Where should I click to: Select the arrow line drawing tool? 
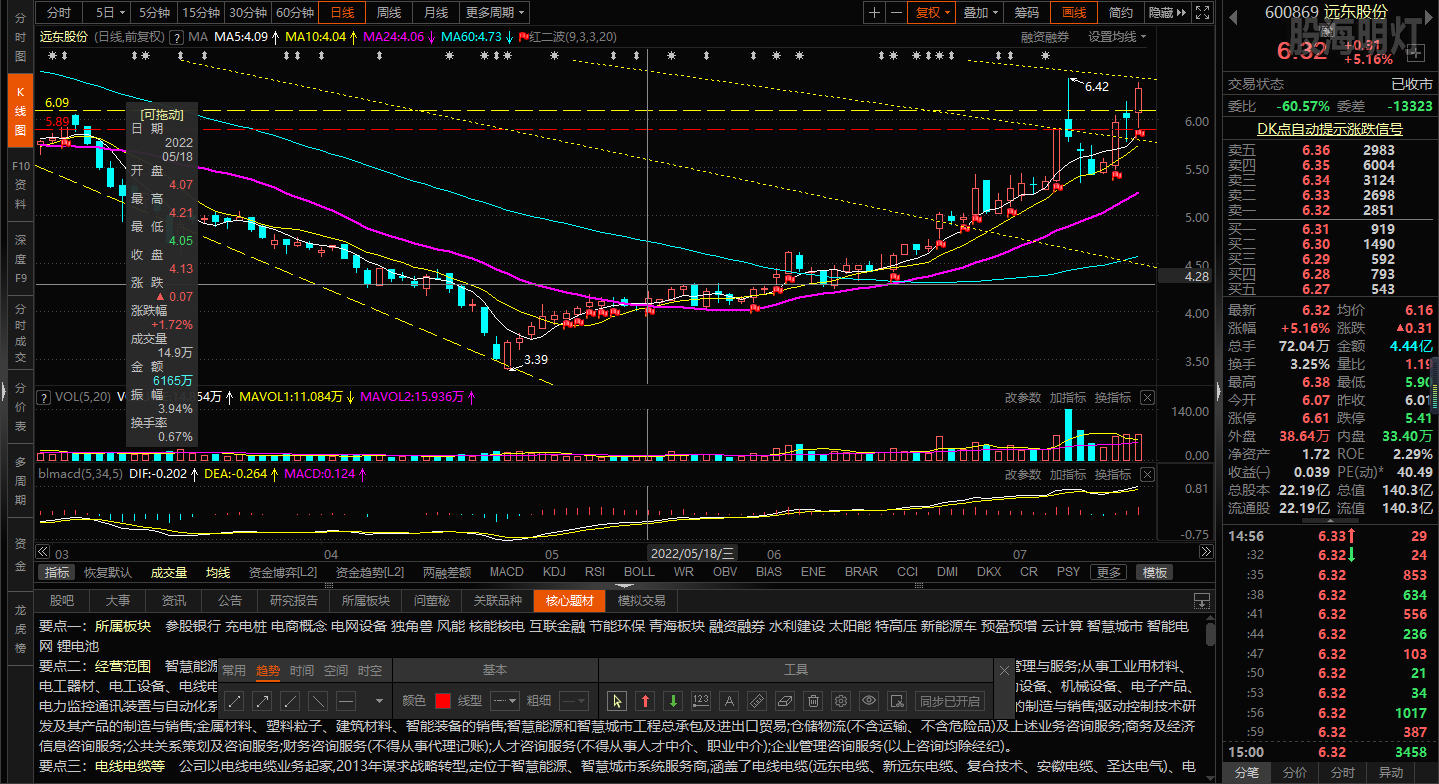(262, 701)
